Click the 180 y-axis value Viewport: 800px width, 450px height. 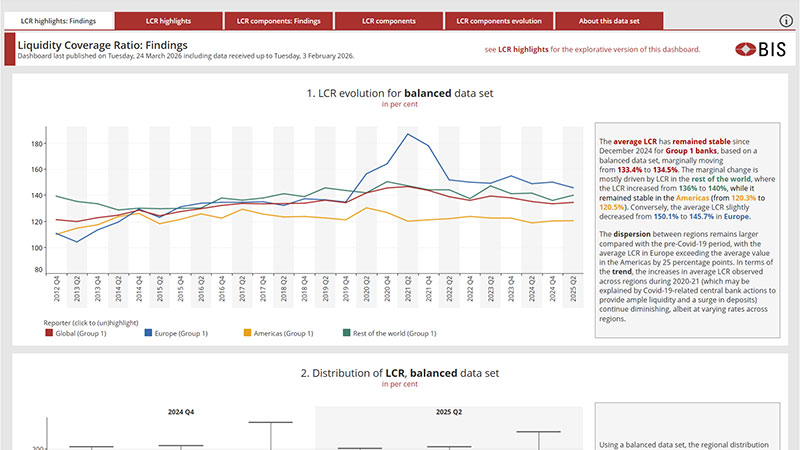37,144
